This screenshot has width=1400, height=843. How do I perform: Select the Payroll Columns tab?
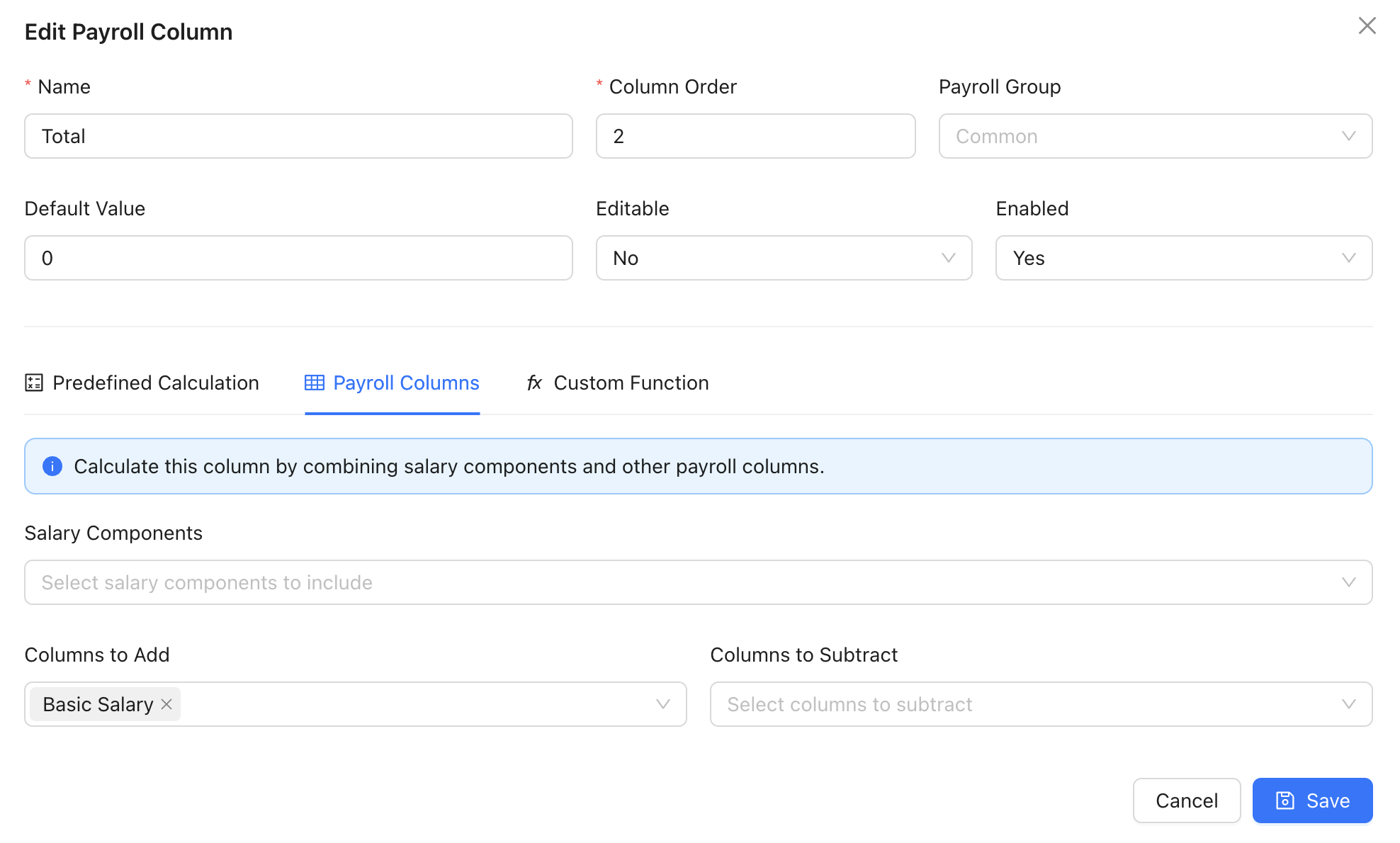click(x=406, y=383)
